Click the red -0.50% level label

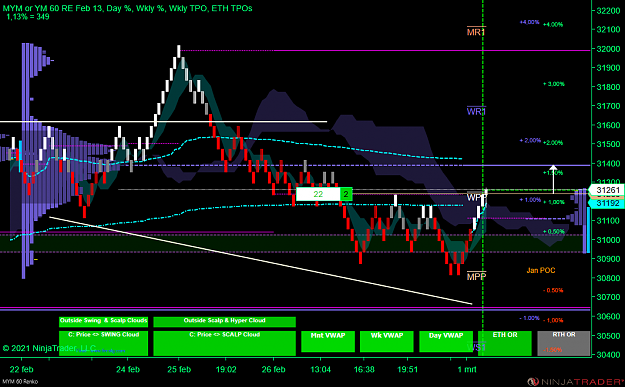553,291
